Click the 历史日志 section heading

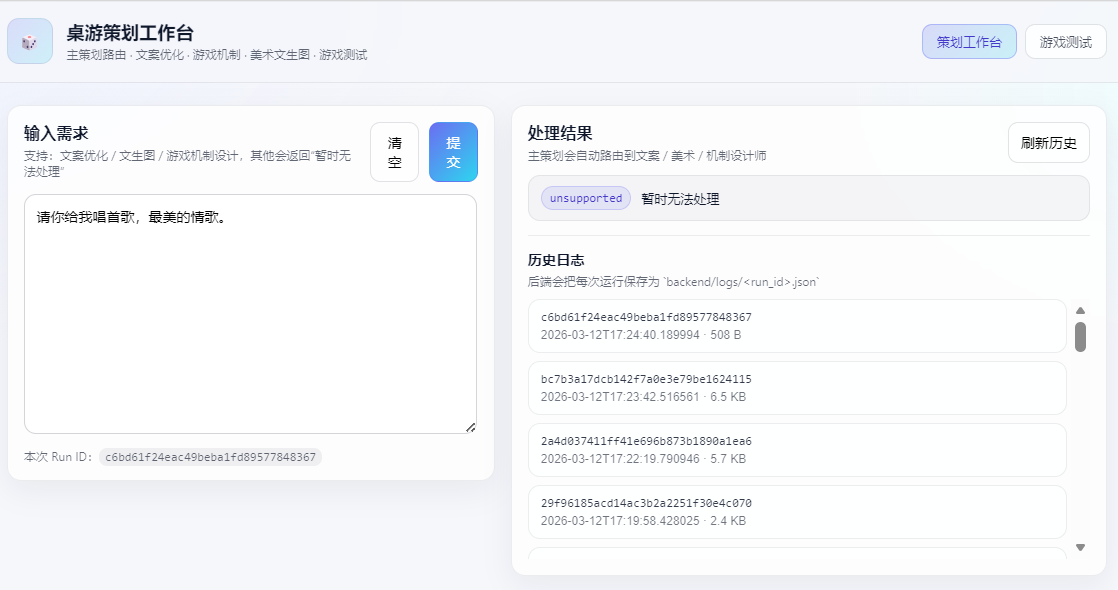[x=556, y=260]
